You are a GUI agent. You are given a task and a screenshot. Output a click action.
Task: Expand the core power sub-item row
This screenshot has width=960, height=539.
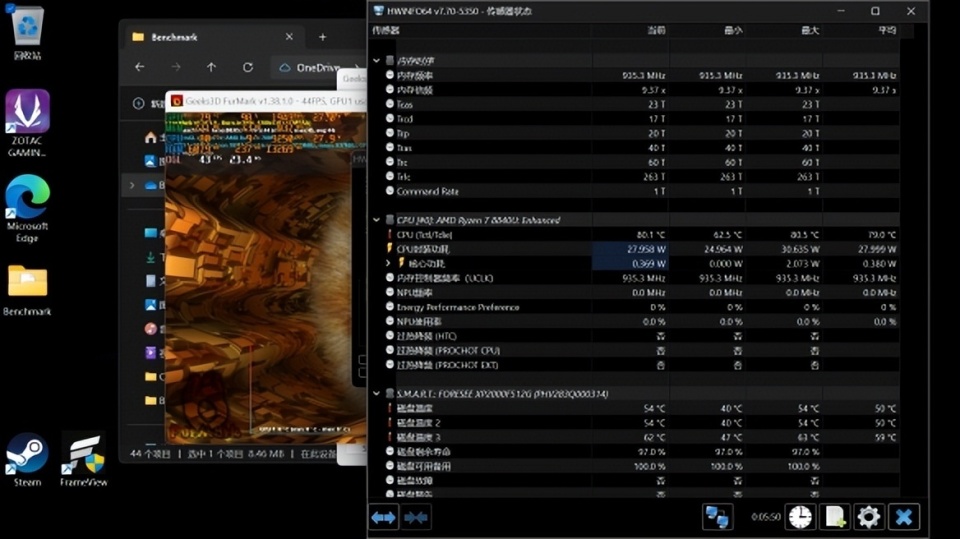coord(389,263)
